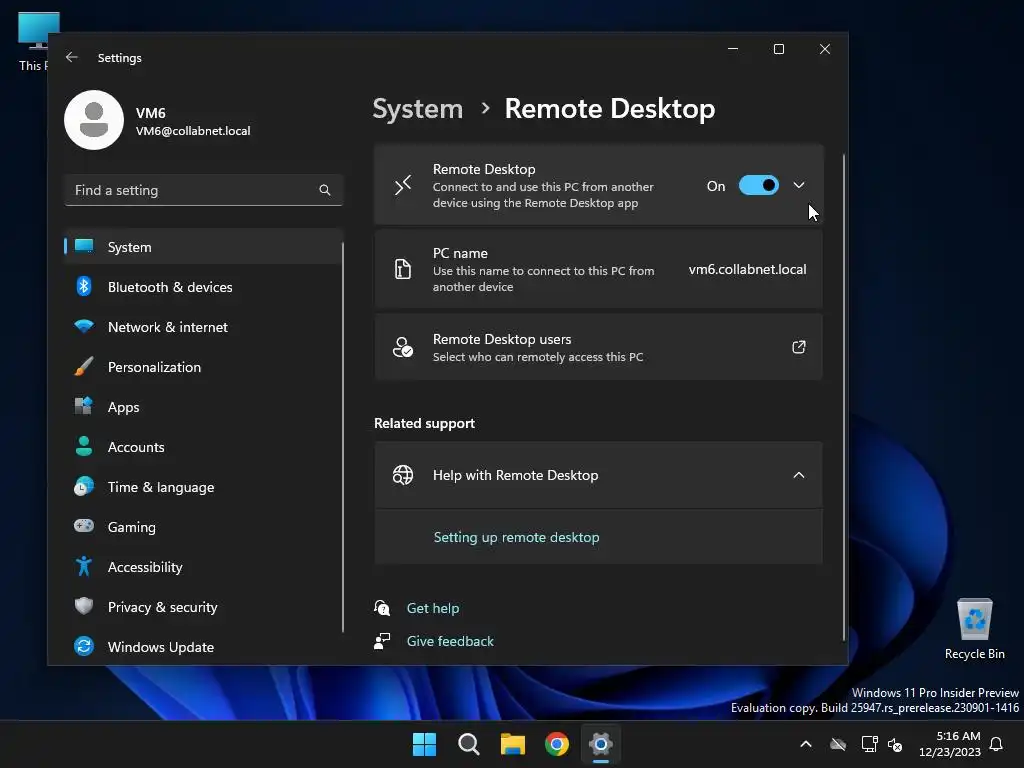Screen dimensions: 1024x768
Task: Click the Privacy shield icon
Action: tap(84, 606)
